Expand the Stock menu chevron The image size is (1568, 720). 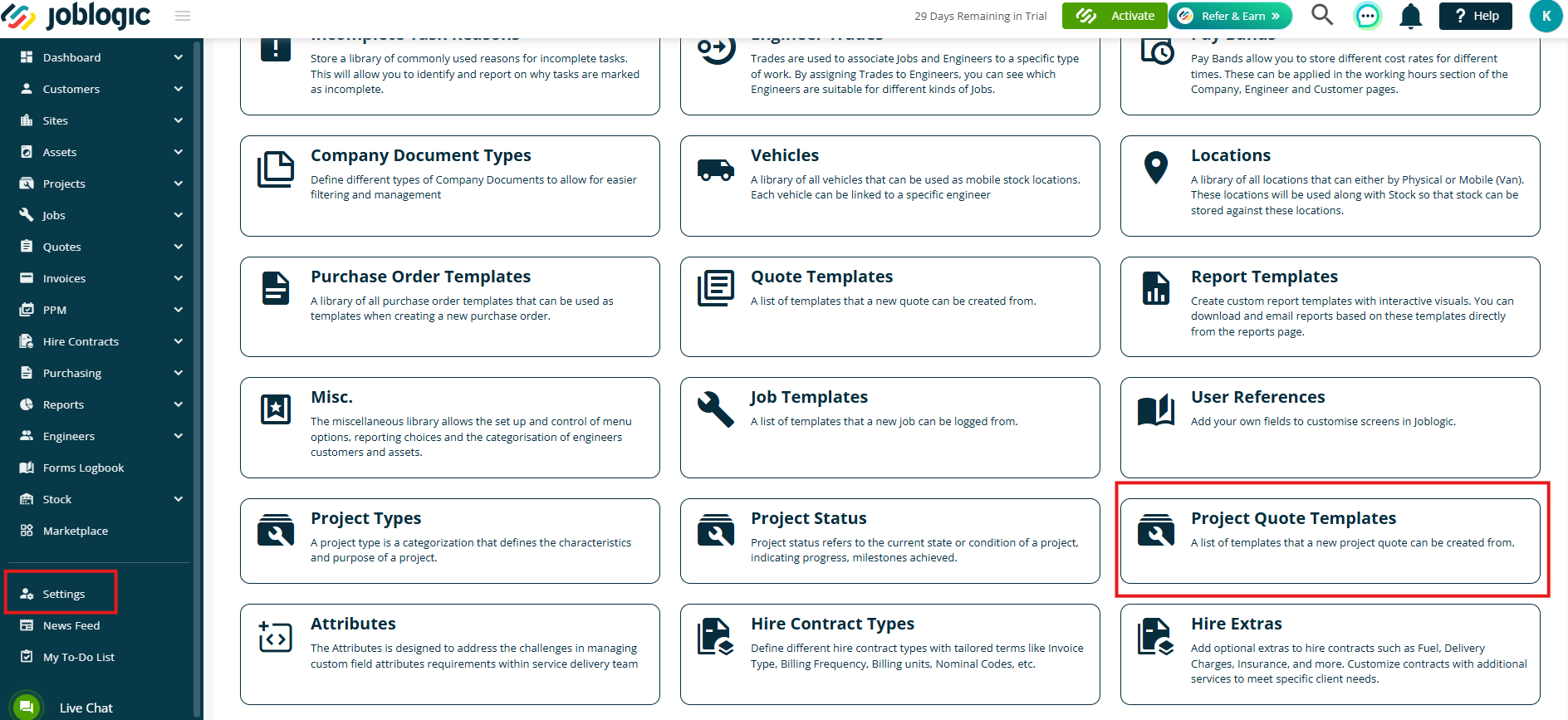pyautogui.click(x=179, y=499)
